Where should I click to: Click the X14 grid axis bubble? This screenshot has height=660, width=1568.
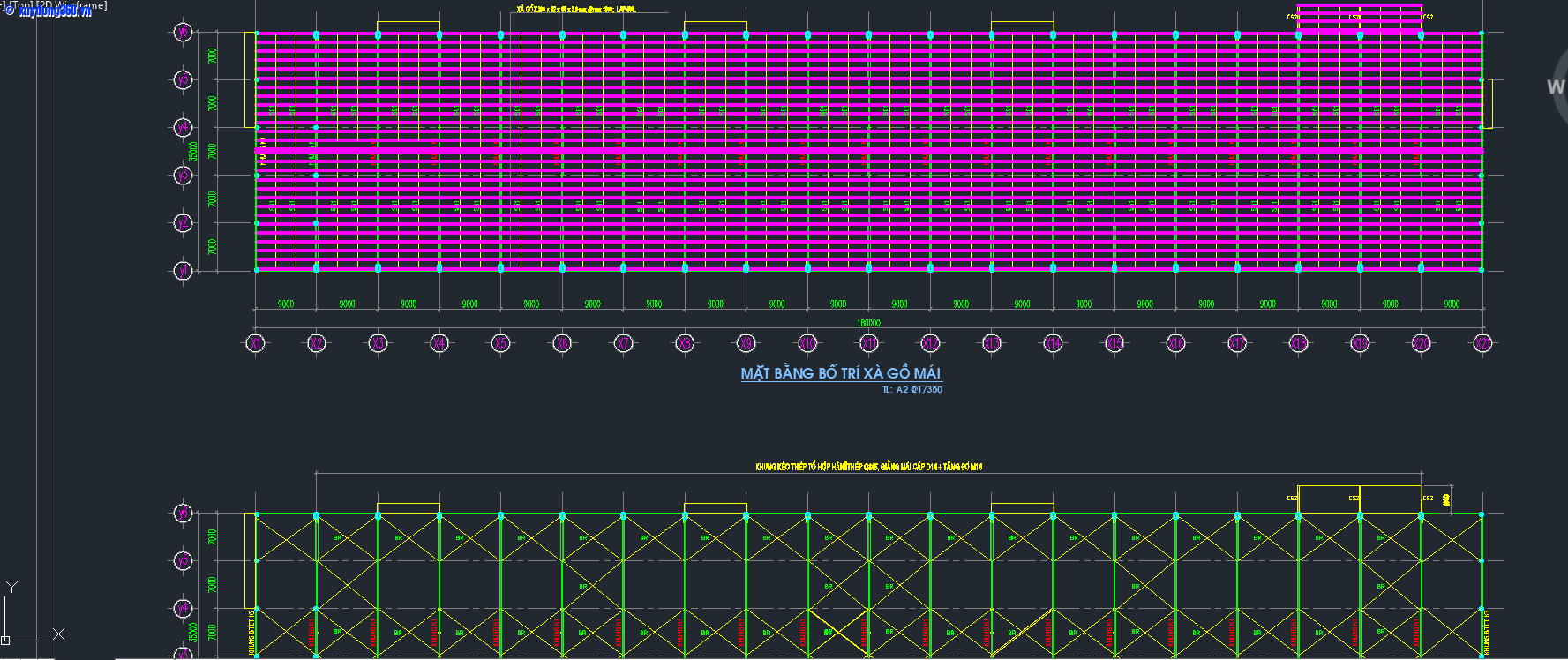point(1053,343)
